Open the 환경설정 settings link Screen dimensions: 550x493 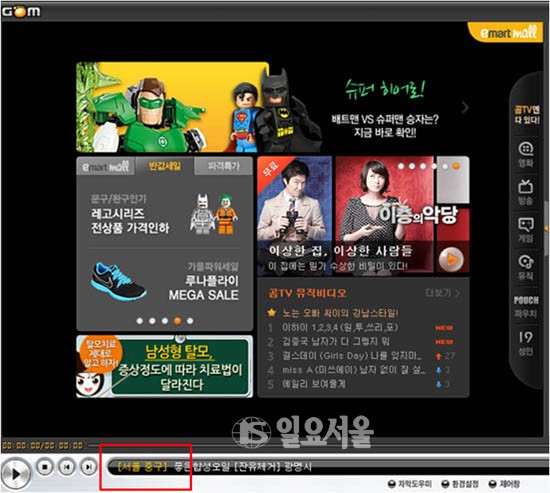coord(460,484)
